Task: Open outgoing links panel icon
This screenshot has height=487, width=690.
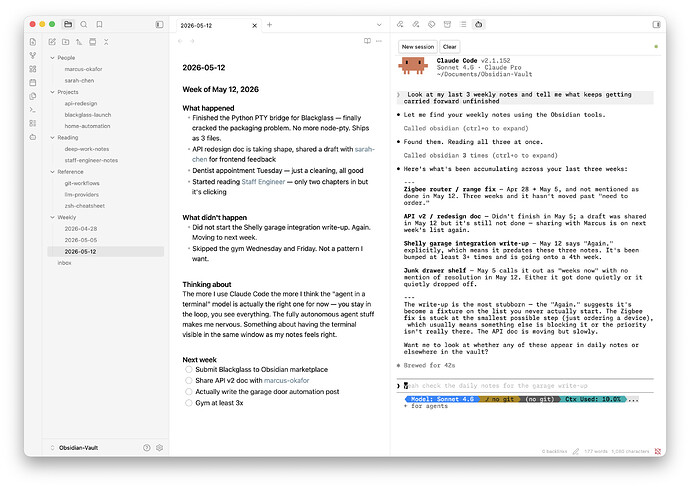Action: (x=416, y=24)
